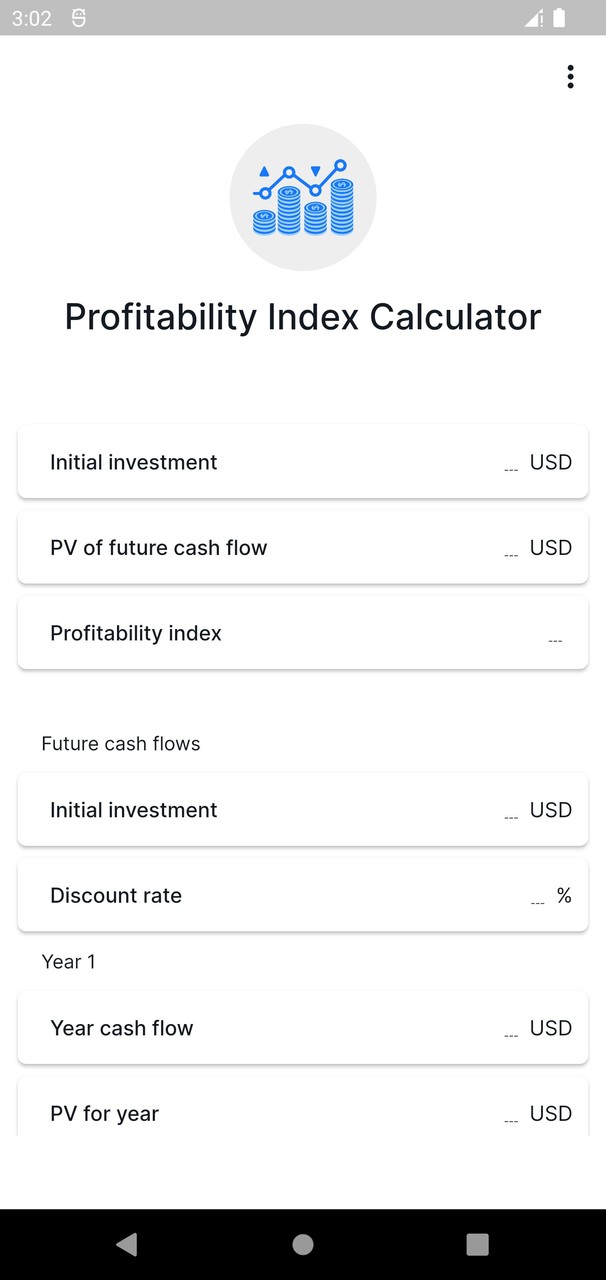Screen dimensions: 606x1280
Task: Click the PV for year field
Action: click(x=303, y=1113)
